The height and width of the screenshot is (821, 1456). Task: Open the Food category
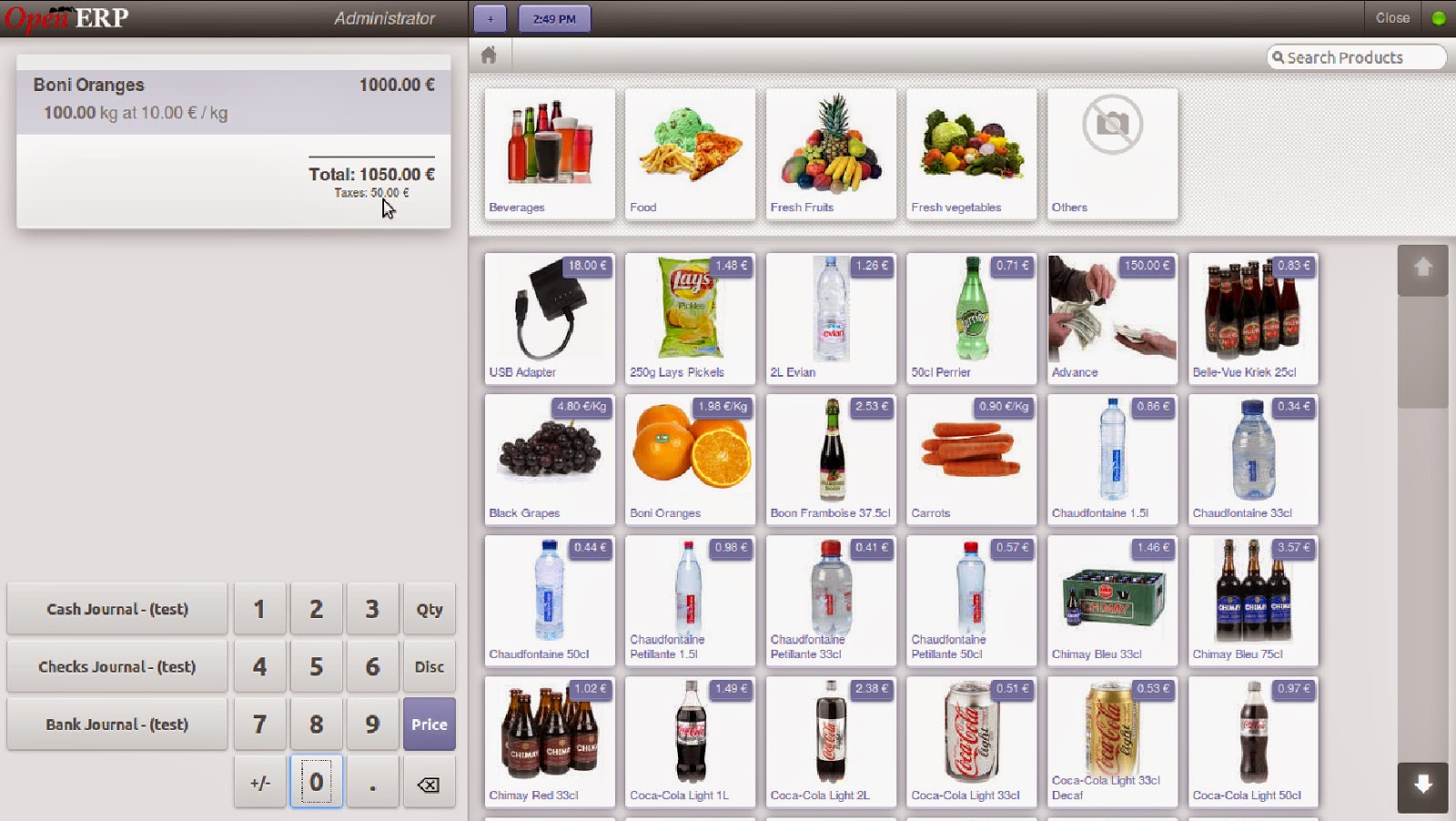[x=690, y=154]
